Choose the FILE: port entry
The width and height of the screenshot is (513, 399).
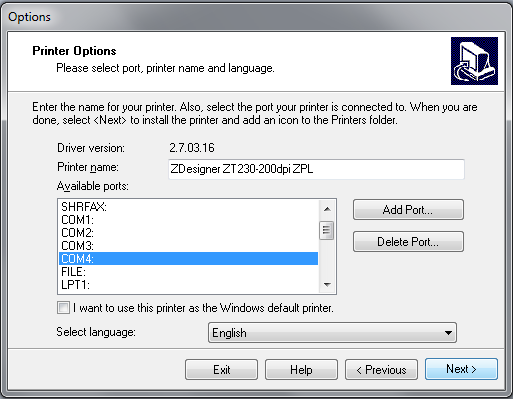[188, 272]
